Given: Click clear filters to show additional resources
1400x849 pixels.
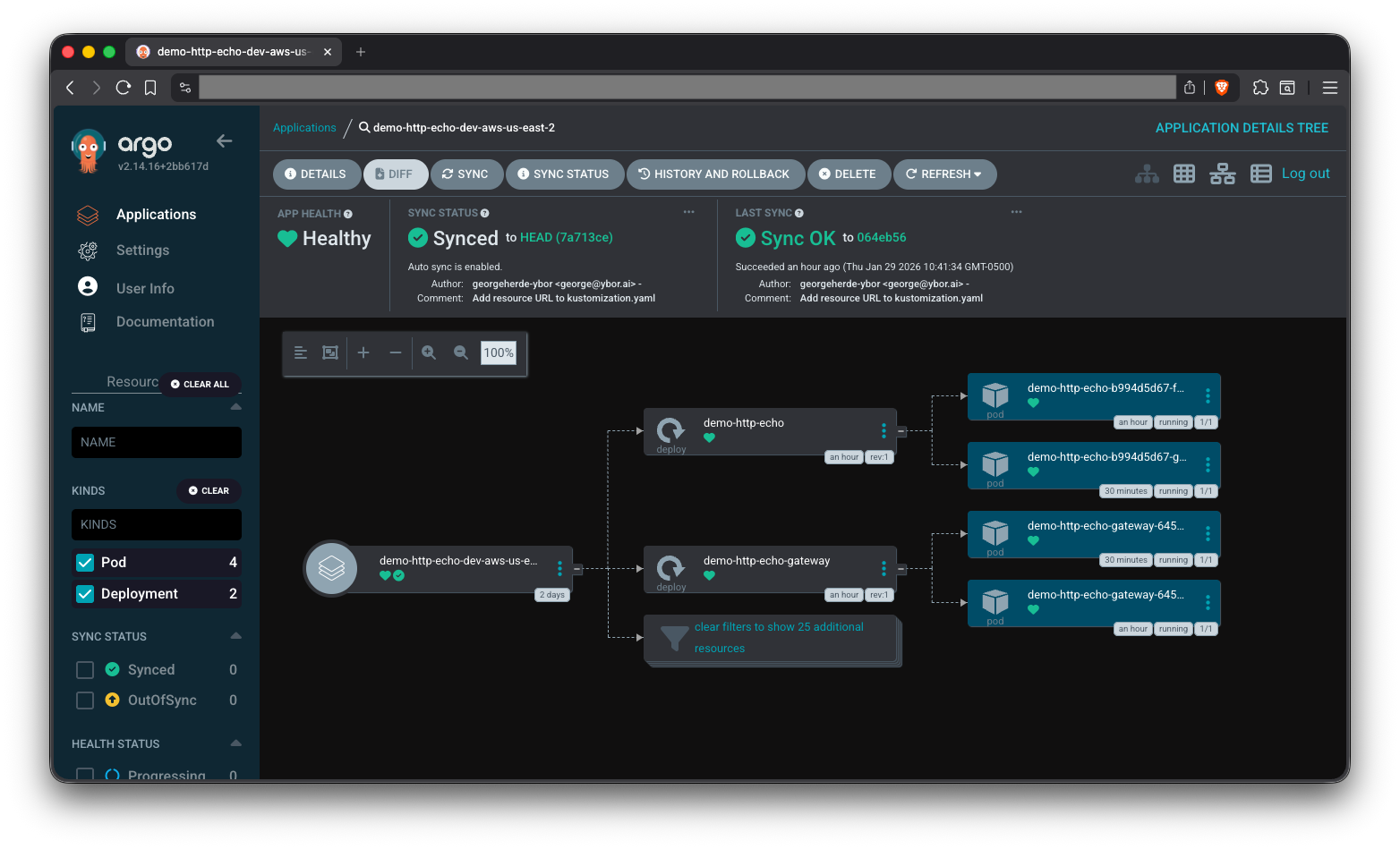Looking at the screenshot, I should click(x=778, y=638).
